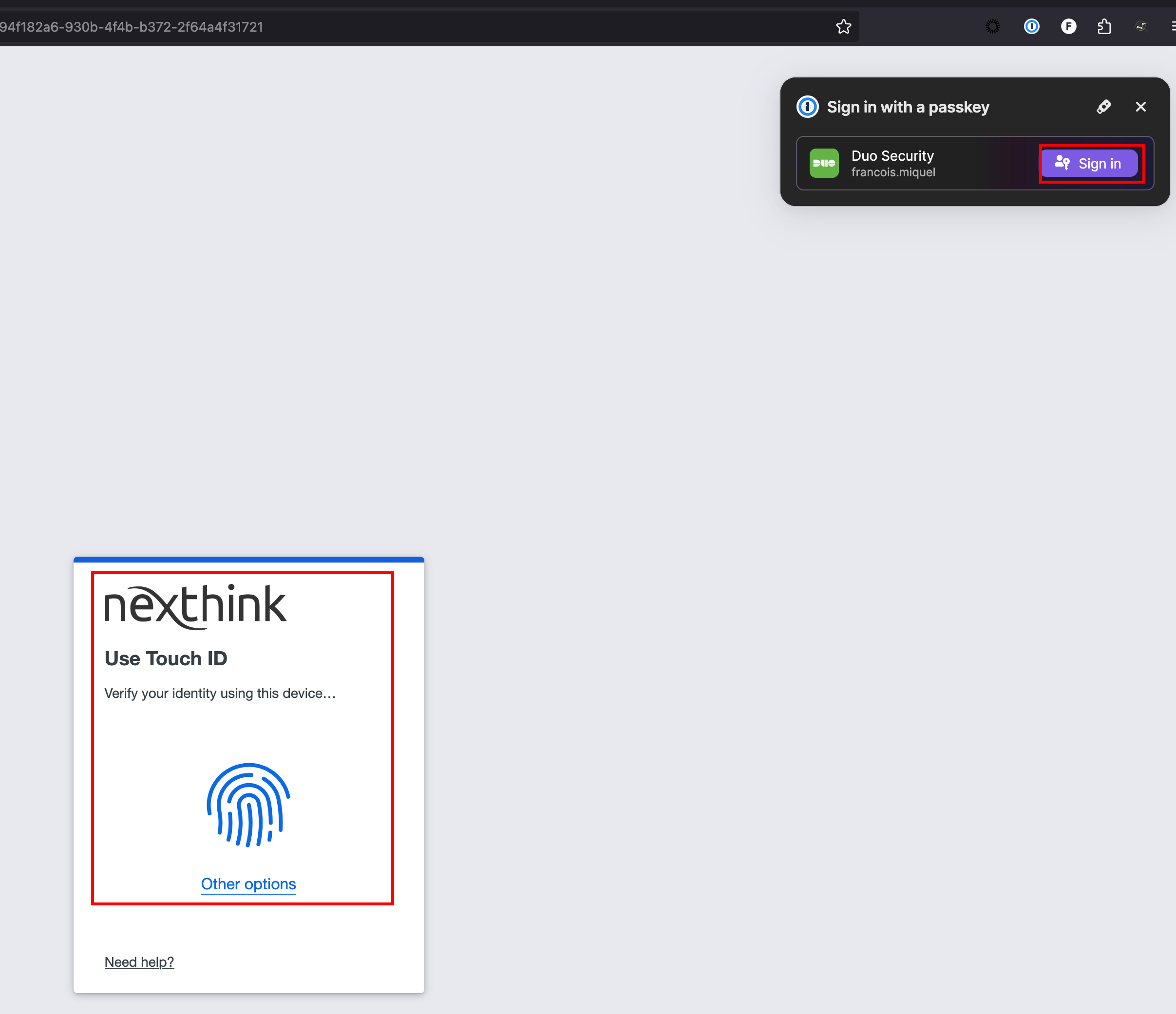Click the blue Touch ID fingerprint icon
The image size is (1176, 1014).
248,805
